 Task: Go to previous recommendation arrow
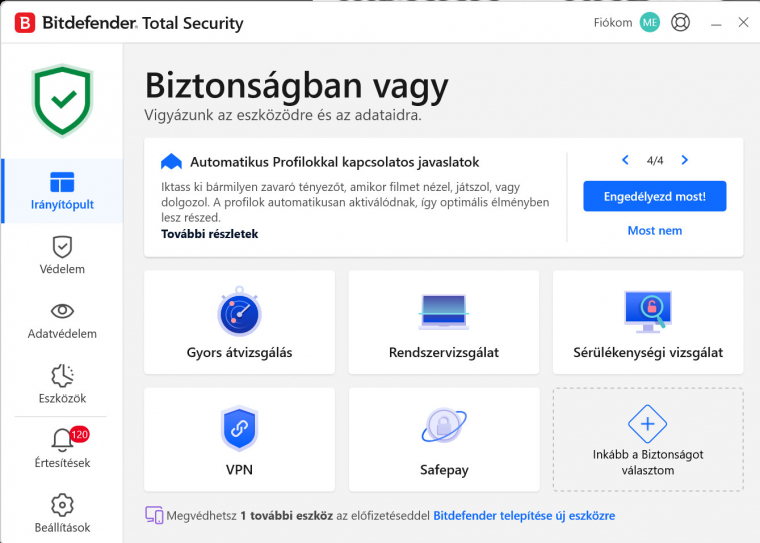point(625,160)
